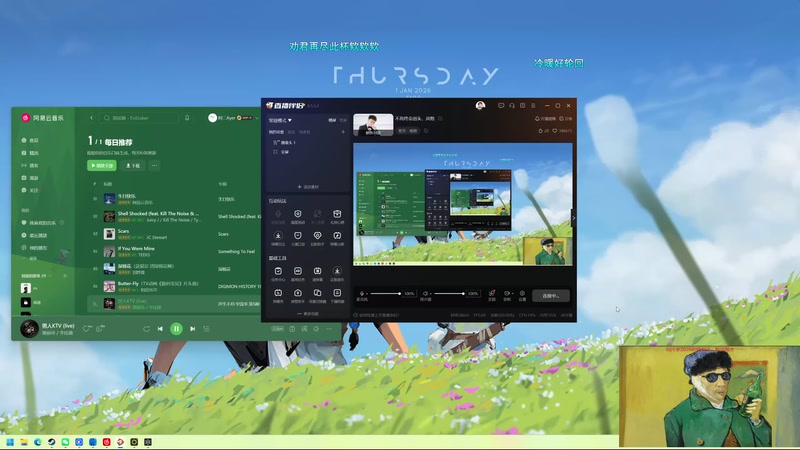
Task: Toggle loop mode icon in NetEase player bar
Action: pos(146,329)
